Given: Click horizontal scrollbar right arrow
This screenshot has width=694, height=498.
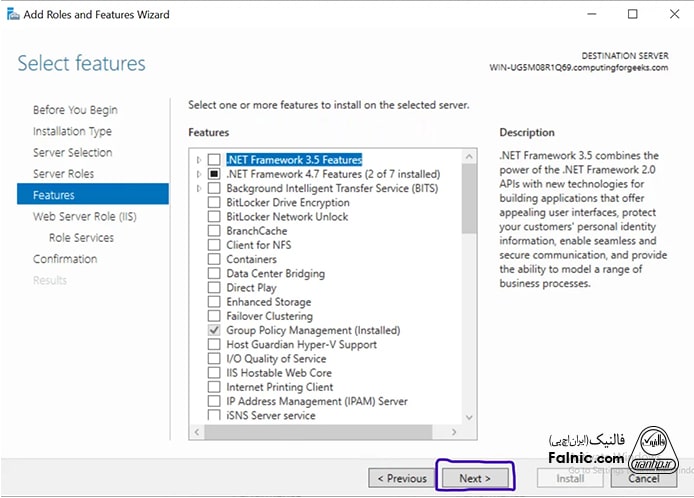Looking at the screenshot, I should (455, 432).
